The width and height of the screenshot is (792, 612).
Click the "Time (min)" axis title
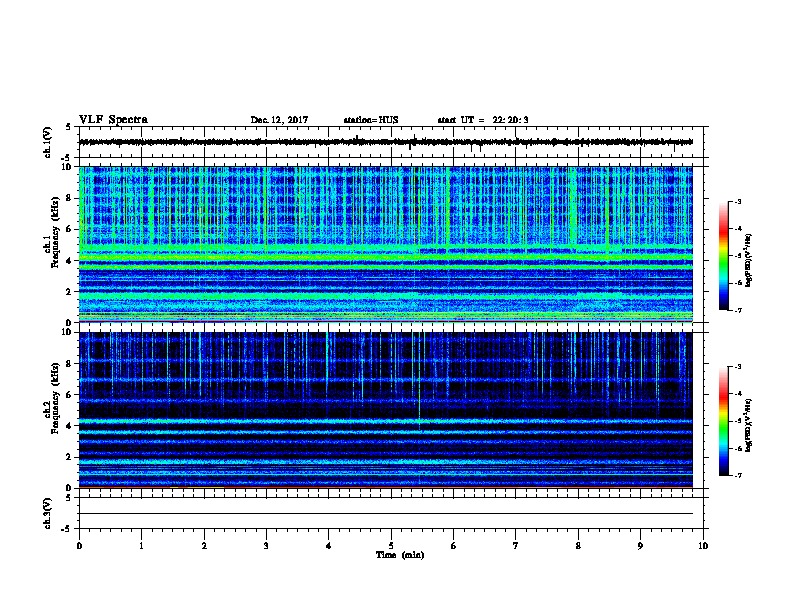[x=400, y=555]
